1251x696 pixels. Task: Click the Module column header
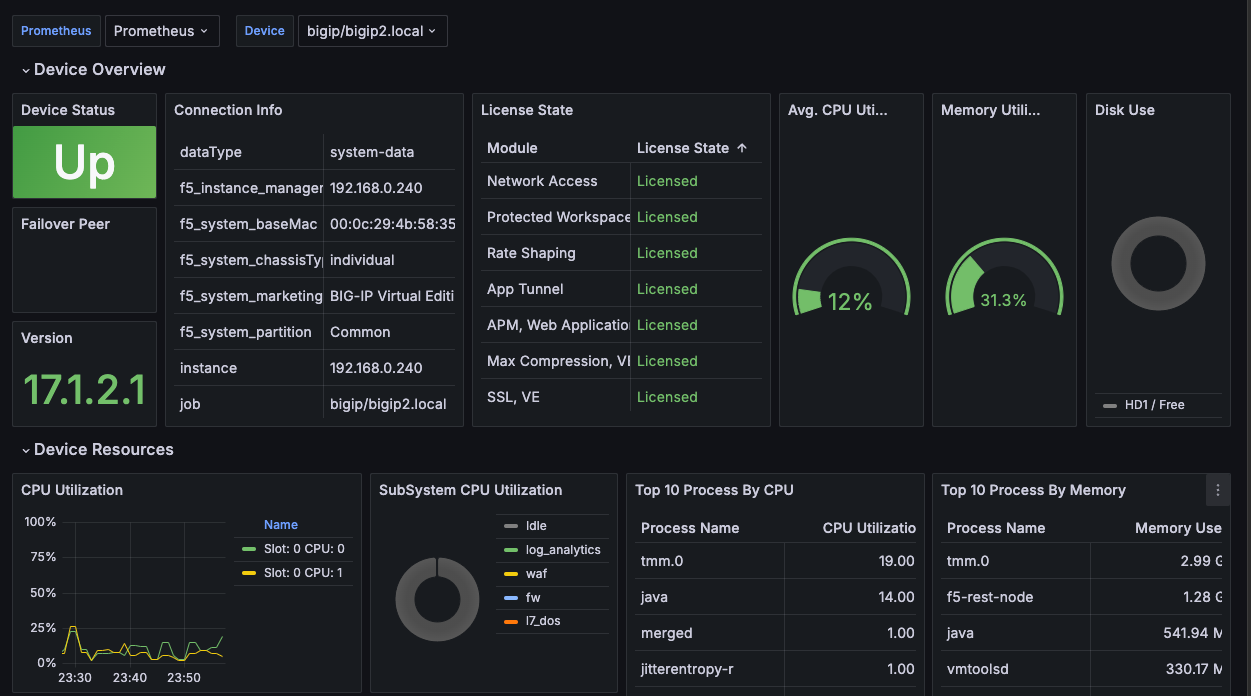512,148
